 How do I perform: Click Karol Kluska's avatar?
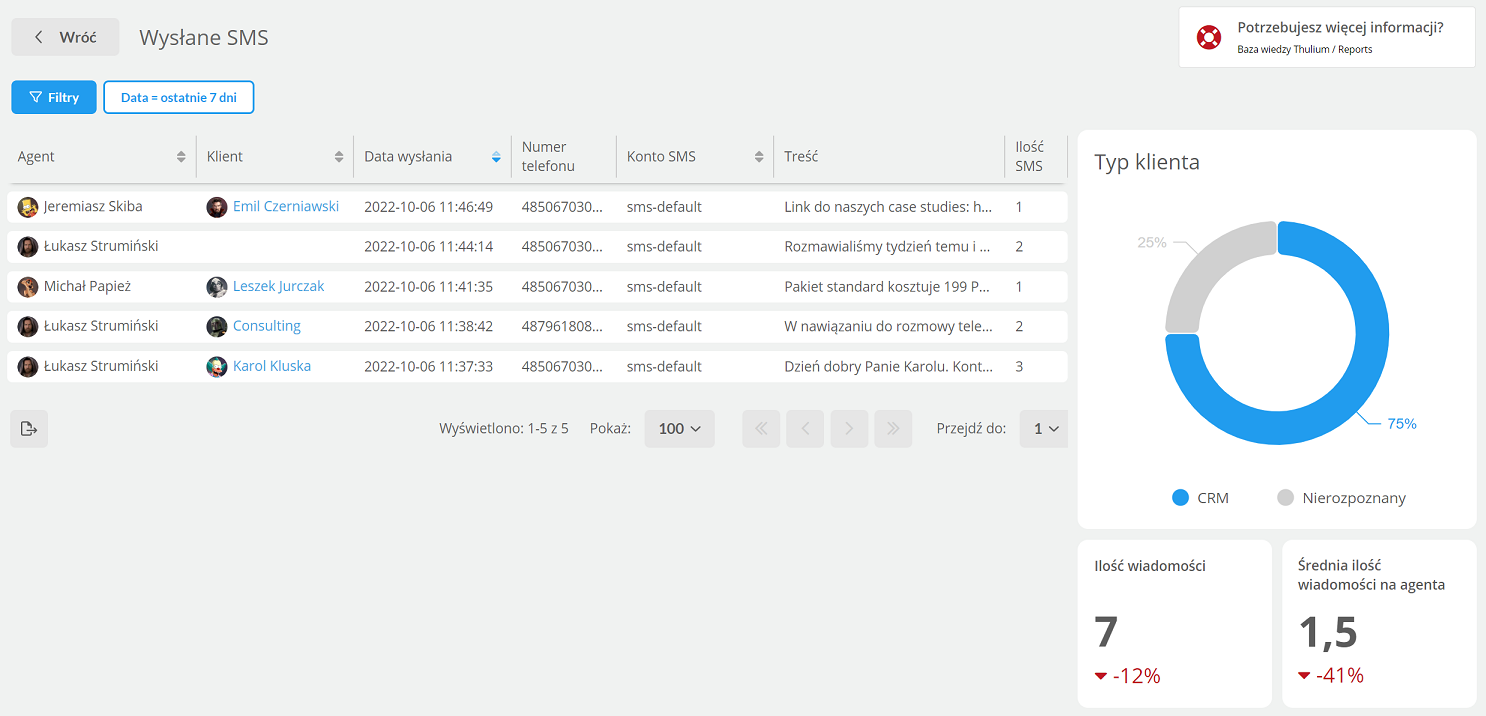tap(217, 367)
